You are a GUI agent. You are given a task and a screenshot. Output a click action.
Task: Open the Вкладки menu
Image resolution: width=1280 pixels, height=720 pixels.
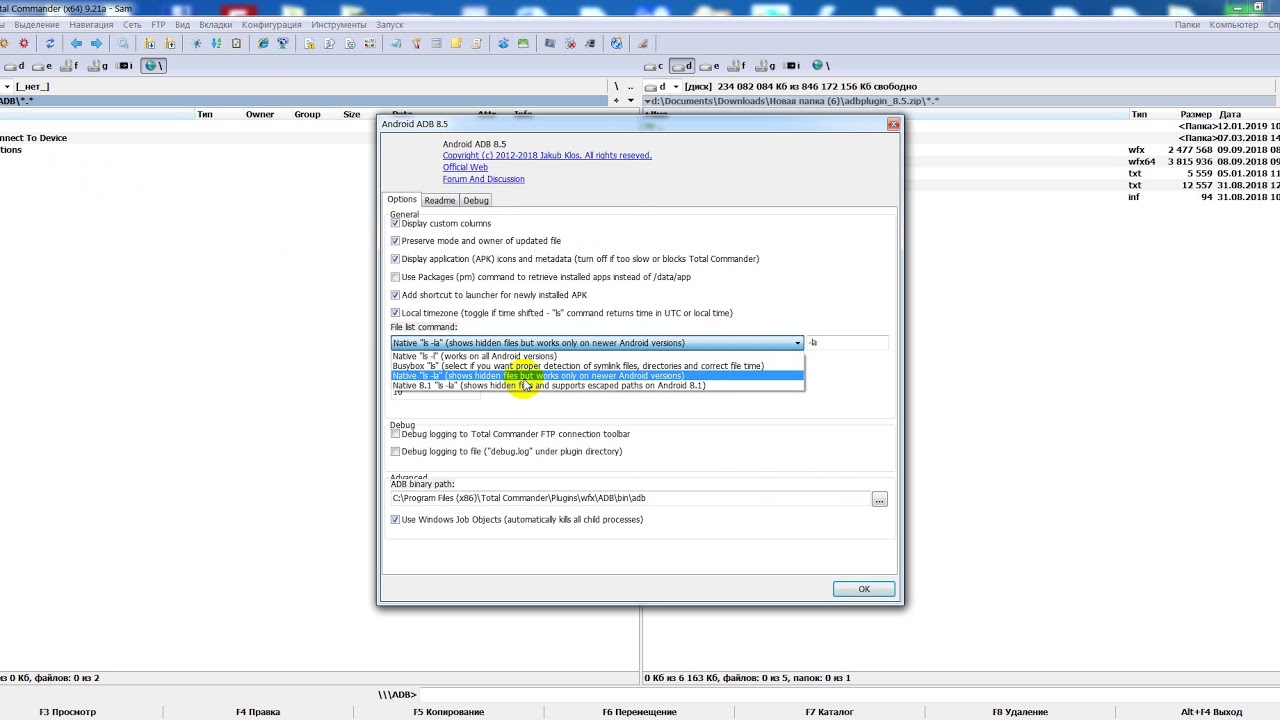tap(216, 25)
